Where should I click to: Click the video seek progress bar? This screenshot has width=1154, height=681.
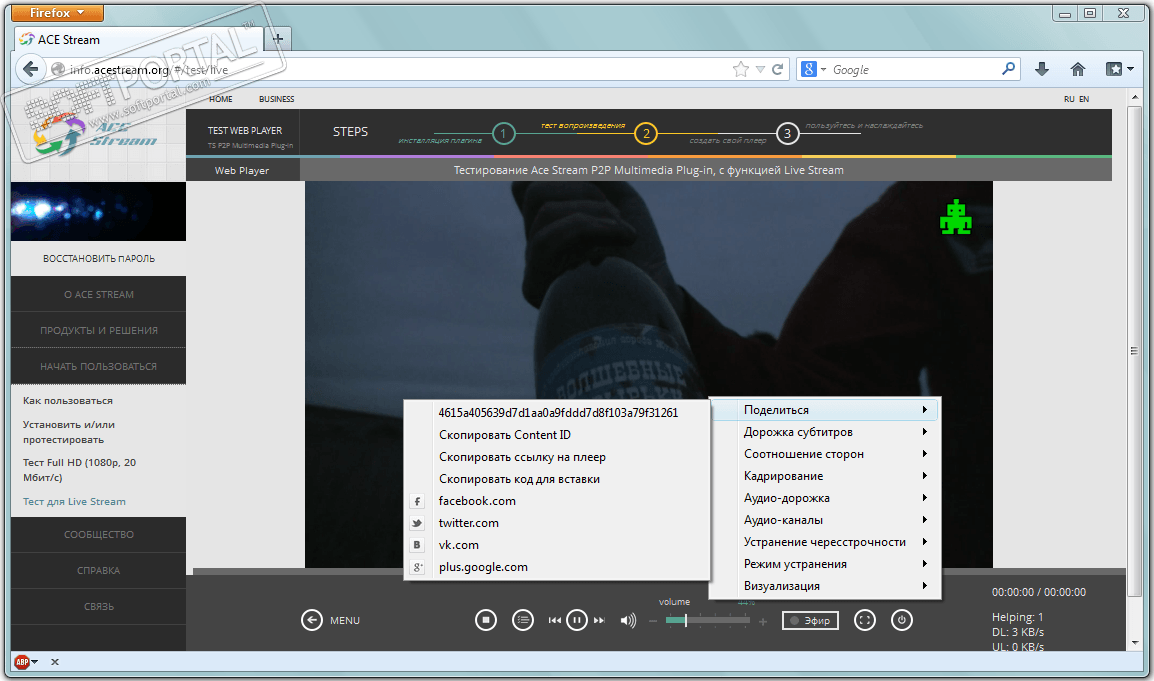[659, 571]
